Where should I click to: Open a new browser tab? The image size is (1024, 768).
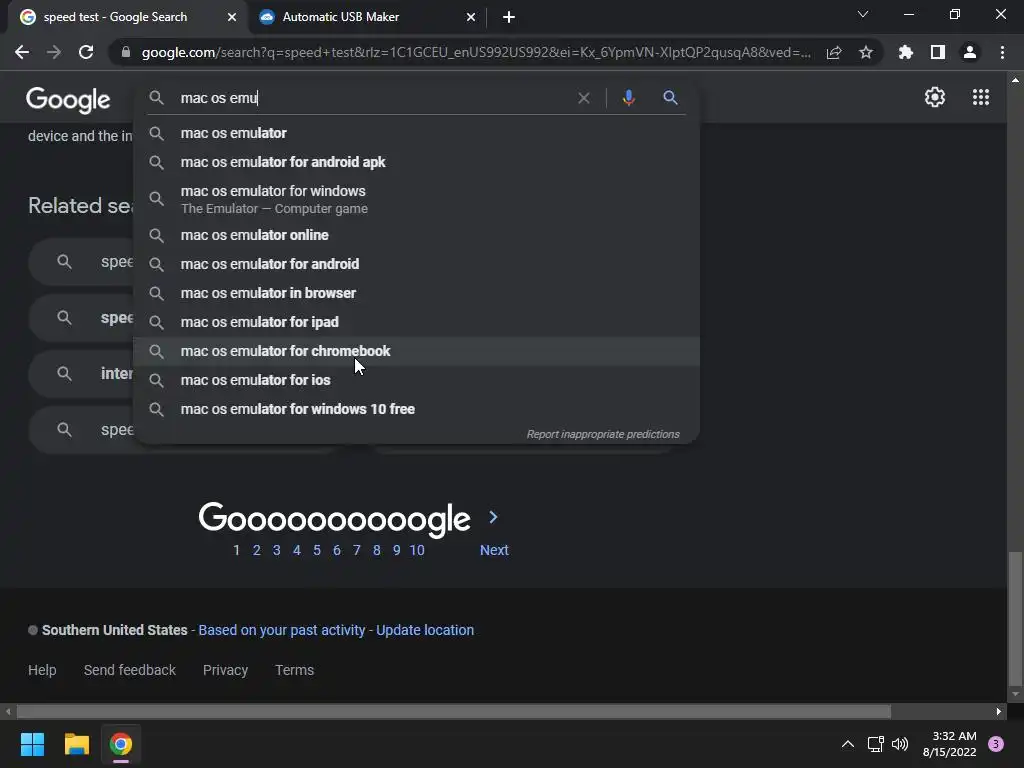[509, 17]
